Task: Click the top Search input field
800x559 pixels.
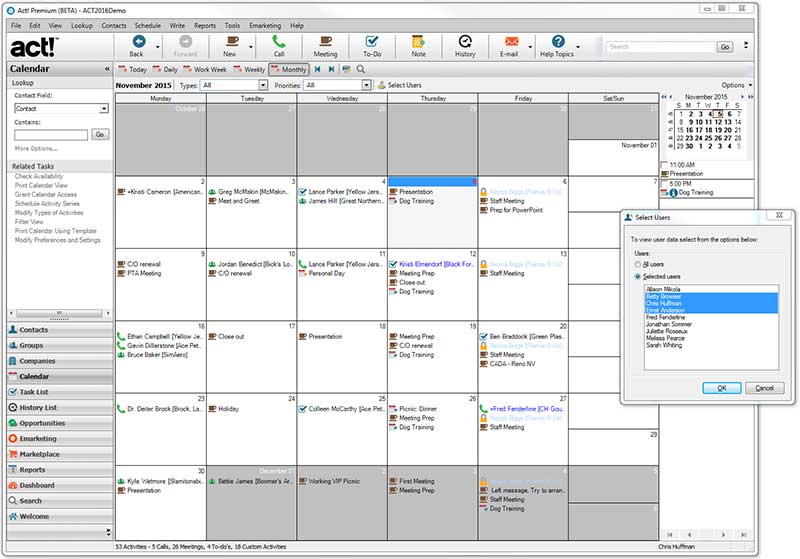Action: (x=661, y=47)
